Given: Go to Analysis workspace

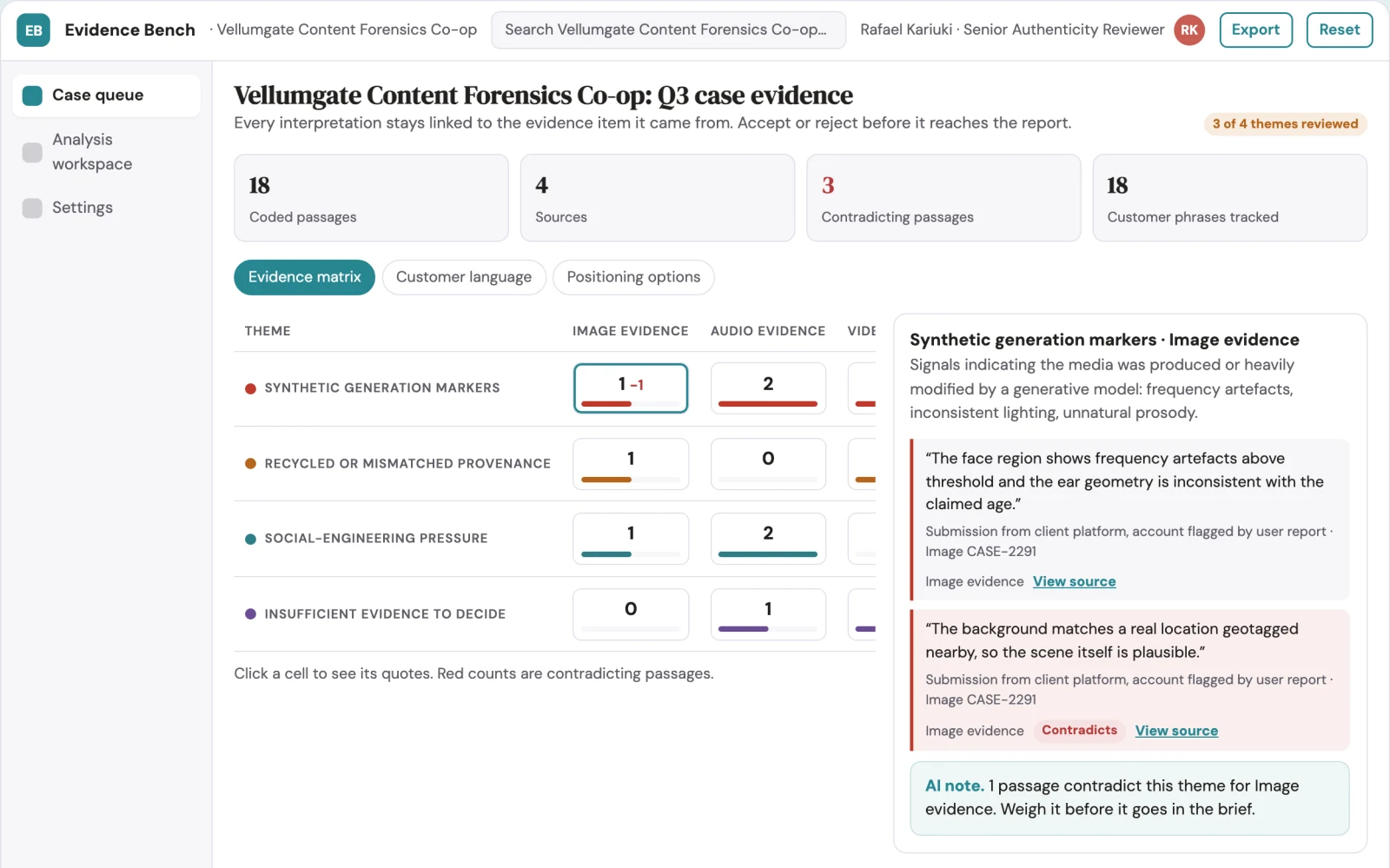Looking at the screenshot, I should (106, 152).
